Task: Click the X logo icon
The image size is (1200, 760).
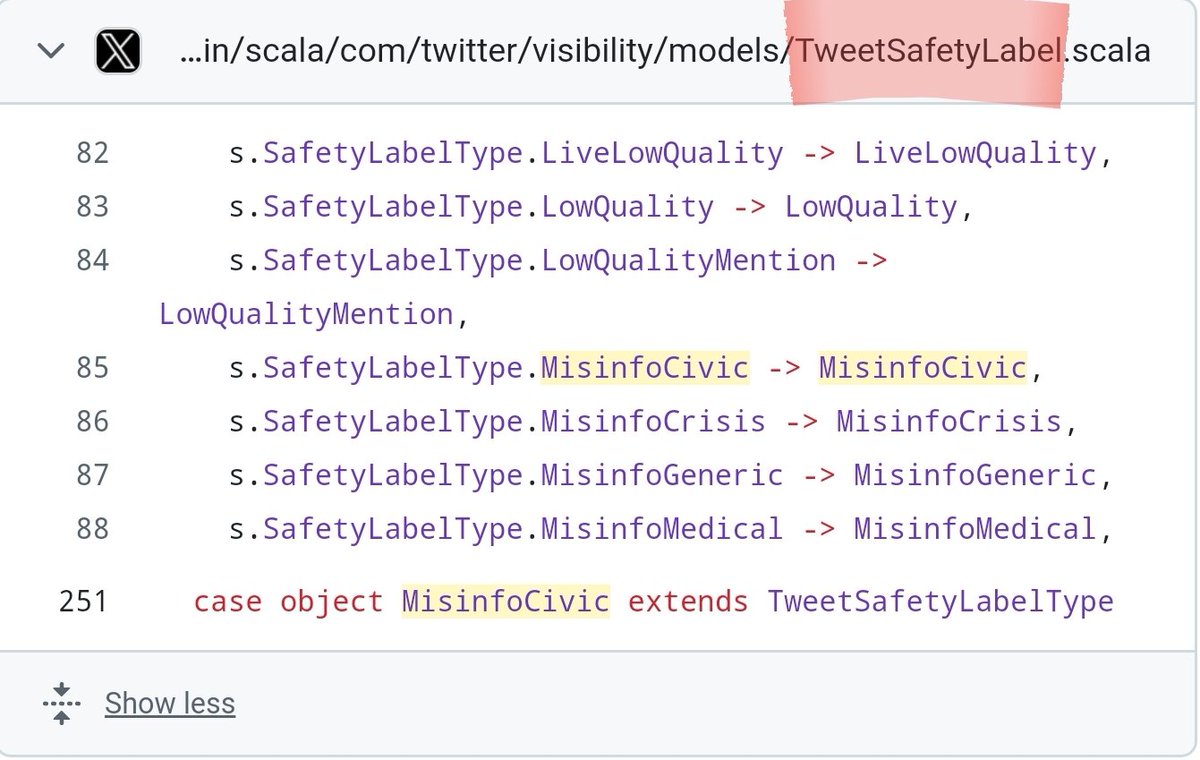Action: (x=118, y=51)
